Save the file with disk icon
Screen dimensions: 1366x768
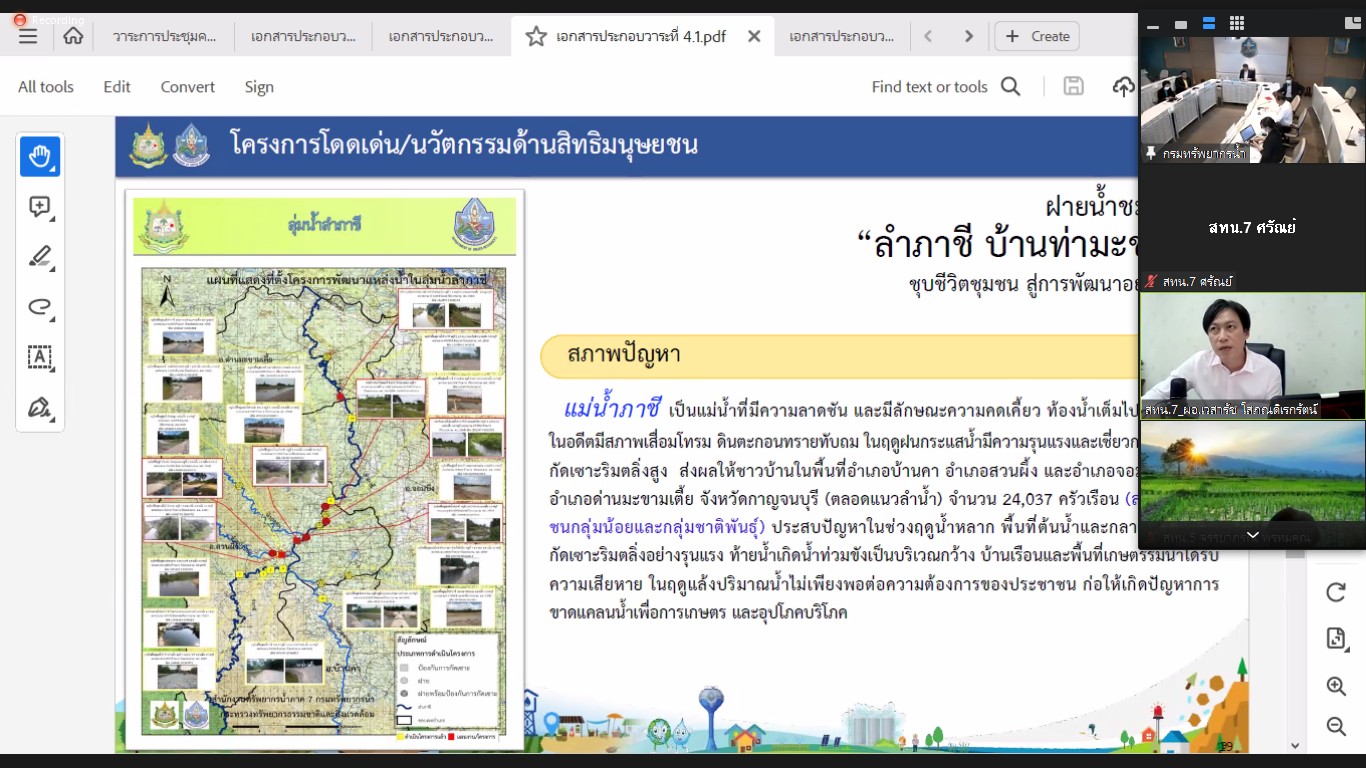(x=1073, y=86)
